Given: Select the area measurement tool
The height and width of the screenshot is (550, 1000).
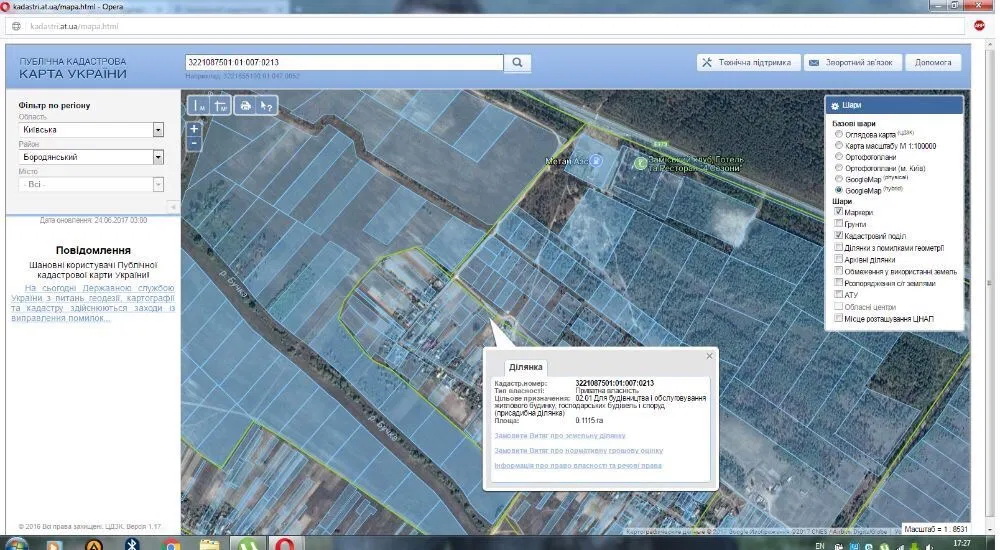Looking at the screenshot, I should click(220, 105).
